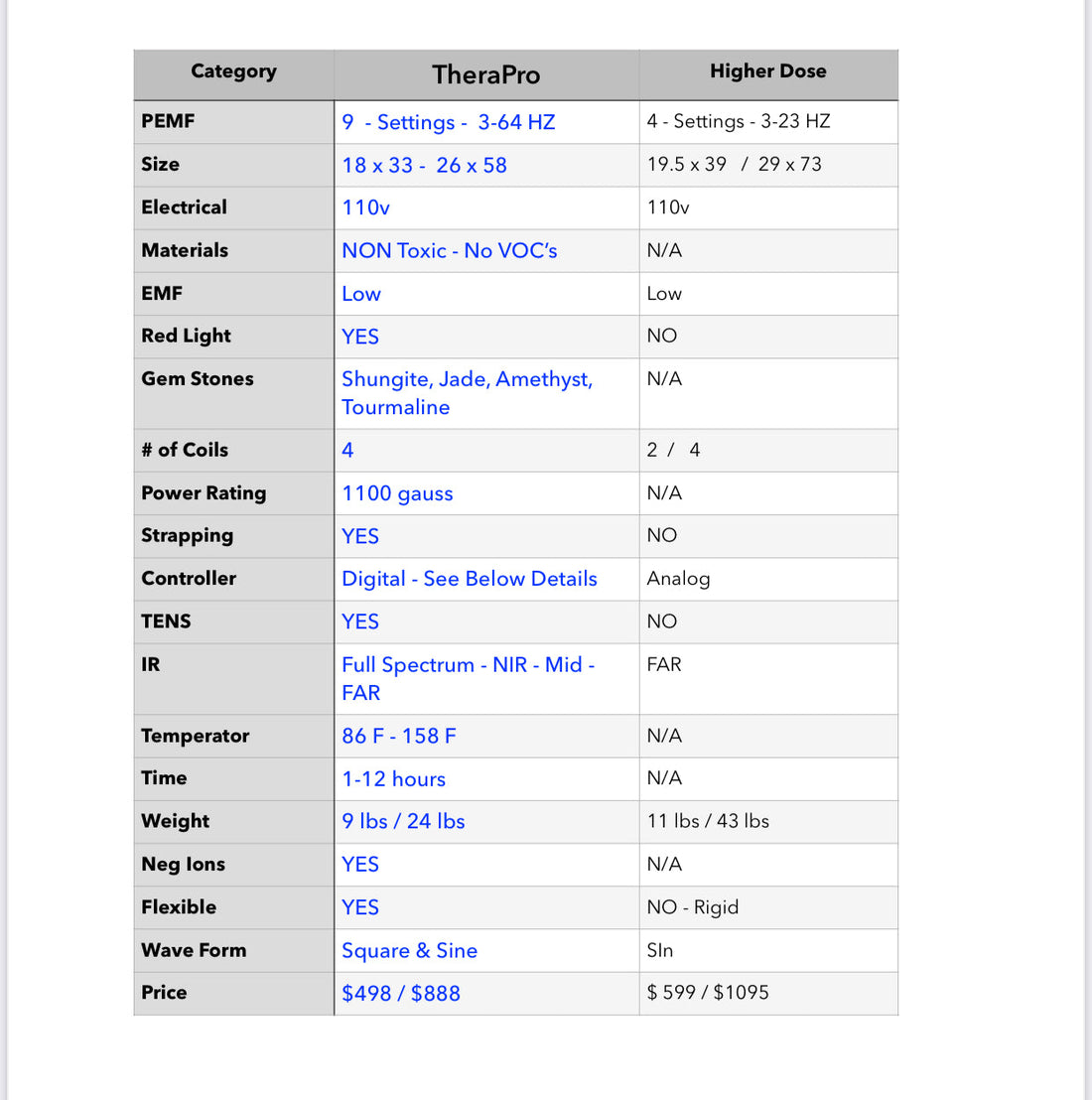Select the "1-12 hours" time link
The image size is (1092, 1100).
[393, 779]
